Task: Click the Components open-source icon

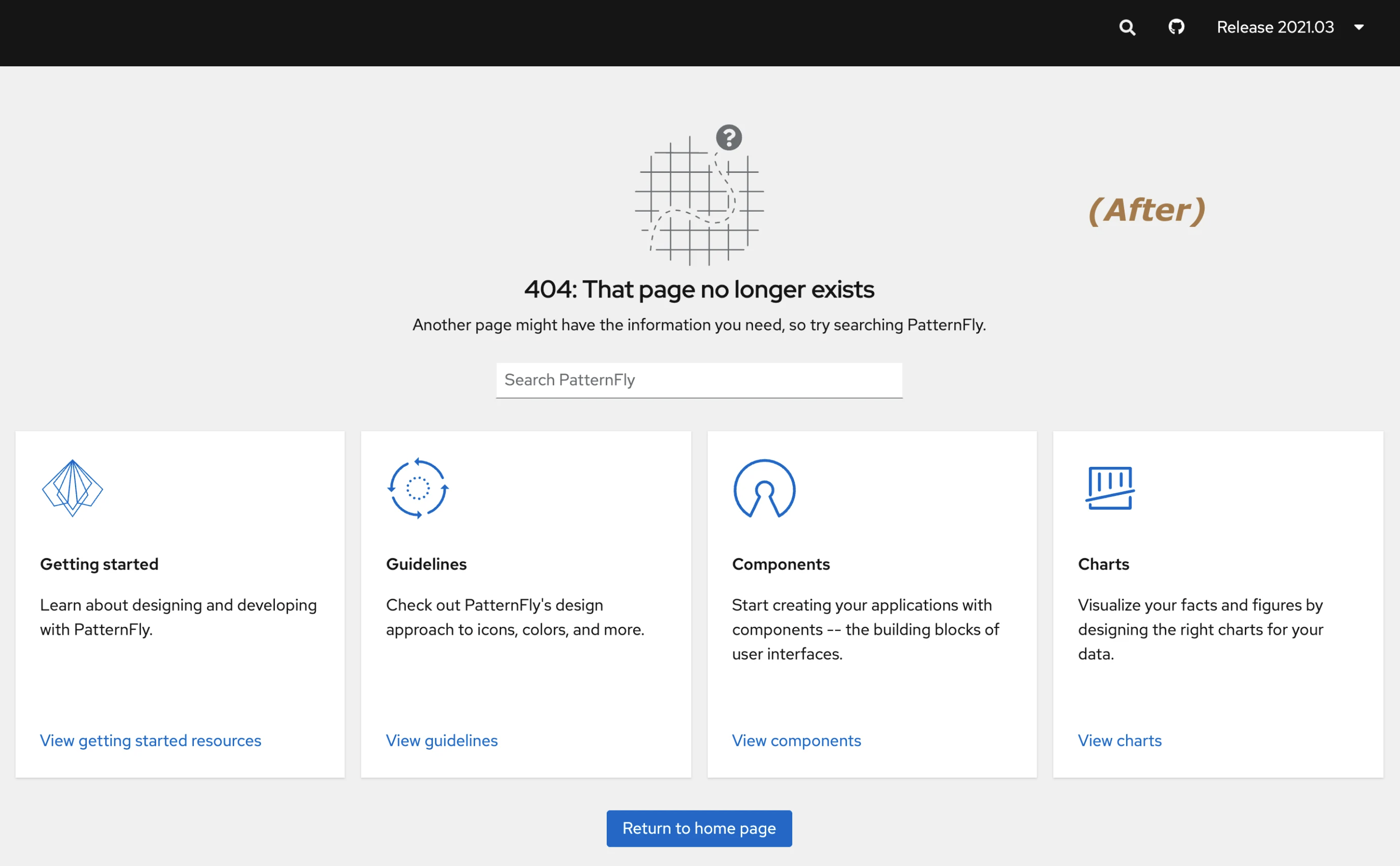Action: coord(764,488)
